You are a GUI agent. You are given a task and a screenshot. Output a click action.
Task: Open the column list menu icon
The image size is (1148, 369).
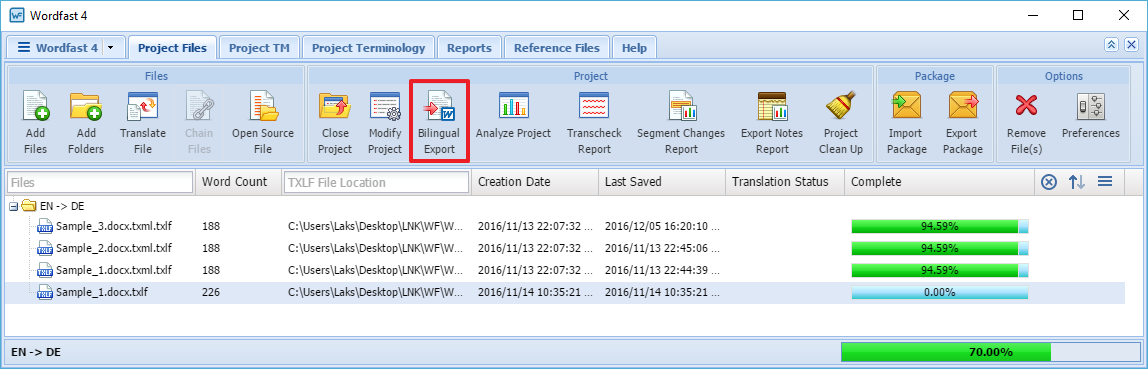(1105, 182)
